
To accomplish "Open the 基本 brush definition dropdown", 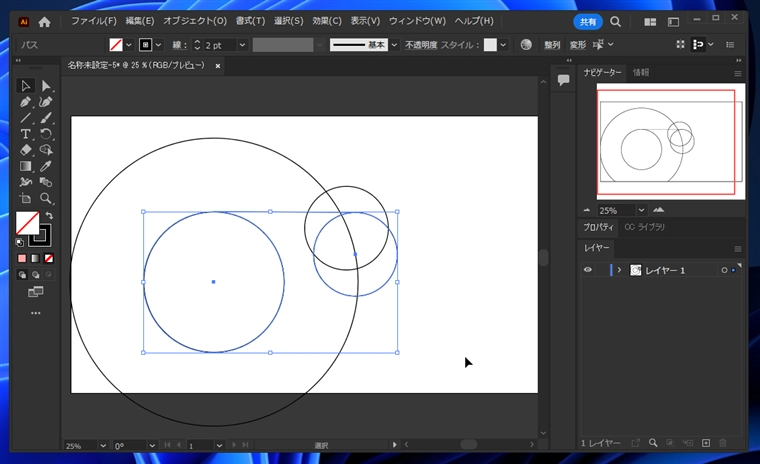I will pos(395,45).
